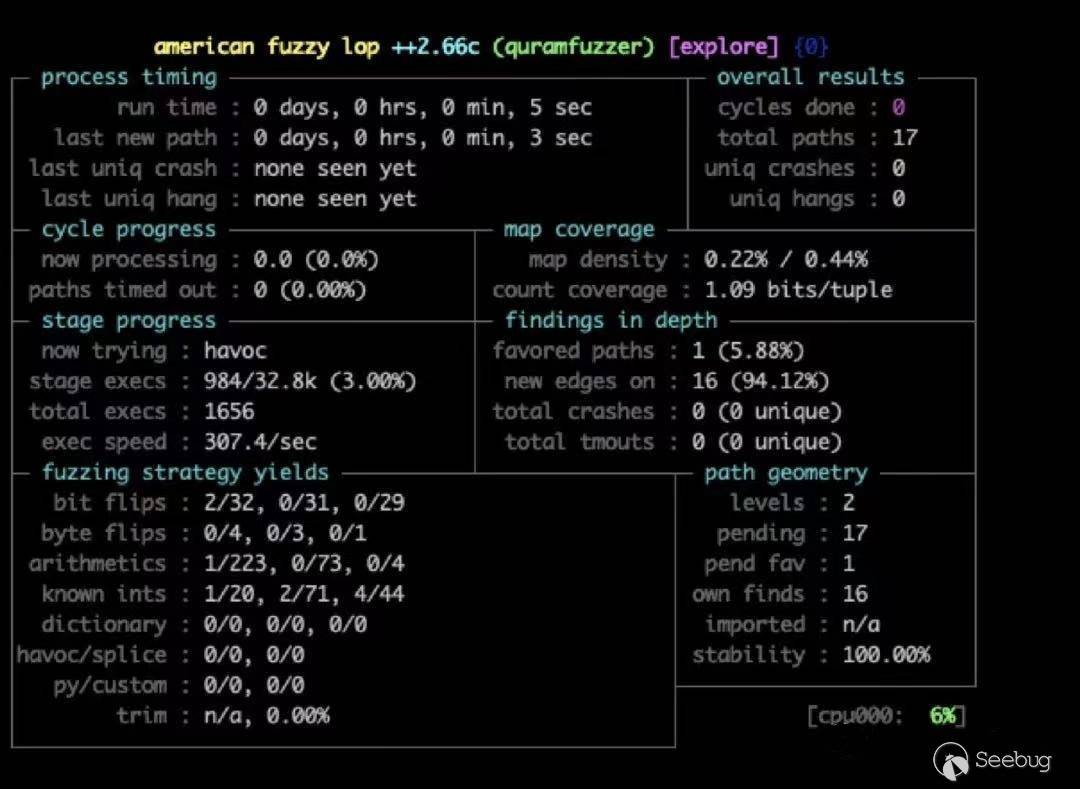The height and width of the screenshot is (789, 1080).
Task: Click the known ints value '1/20, 2/71, 4/44'
Action: [304, 593]
